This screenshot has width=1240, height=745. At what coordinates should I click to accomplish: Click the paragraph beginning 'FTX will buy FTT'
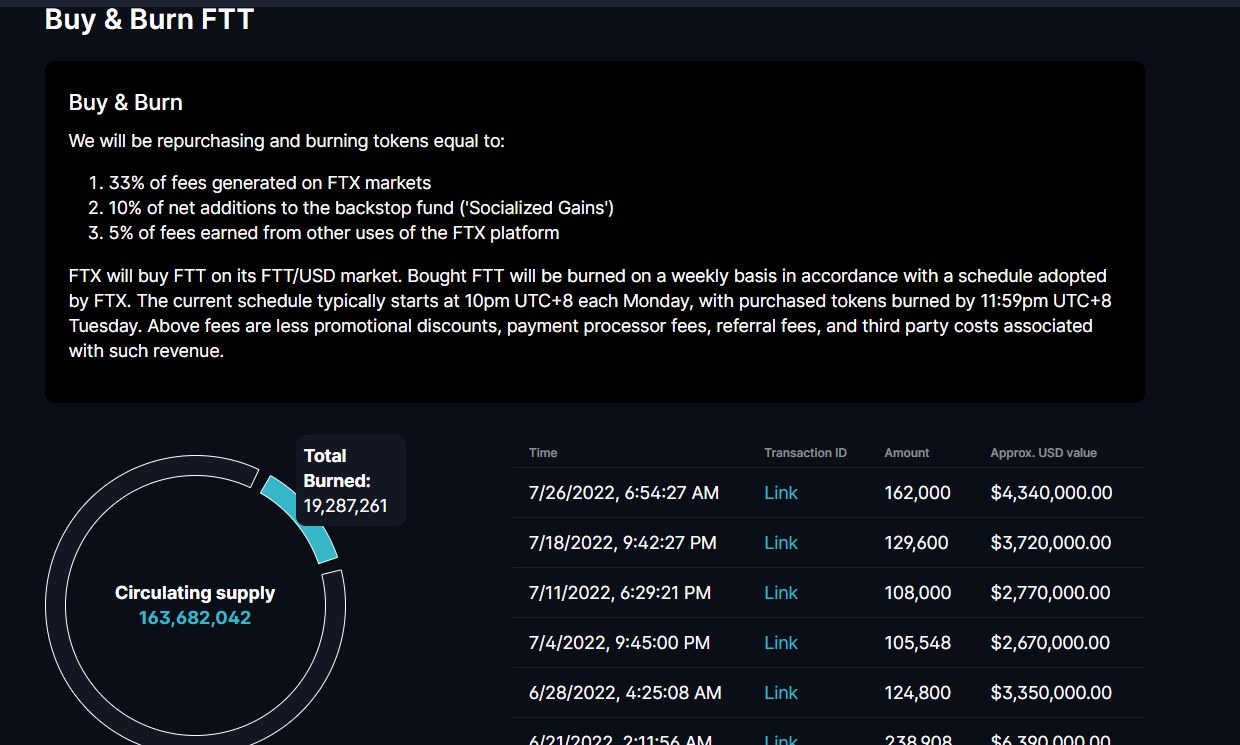click(x=590, y=313)
